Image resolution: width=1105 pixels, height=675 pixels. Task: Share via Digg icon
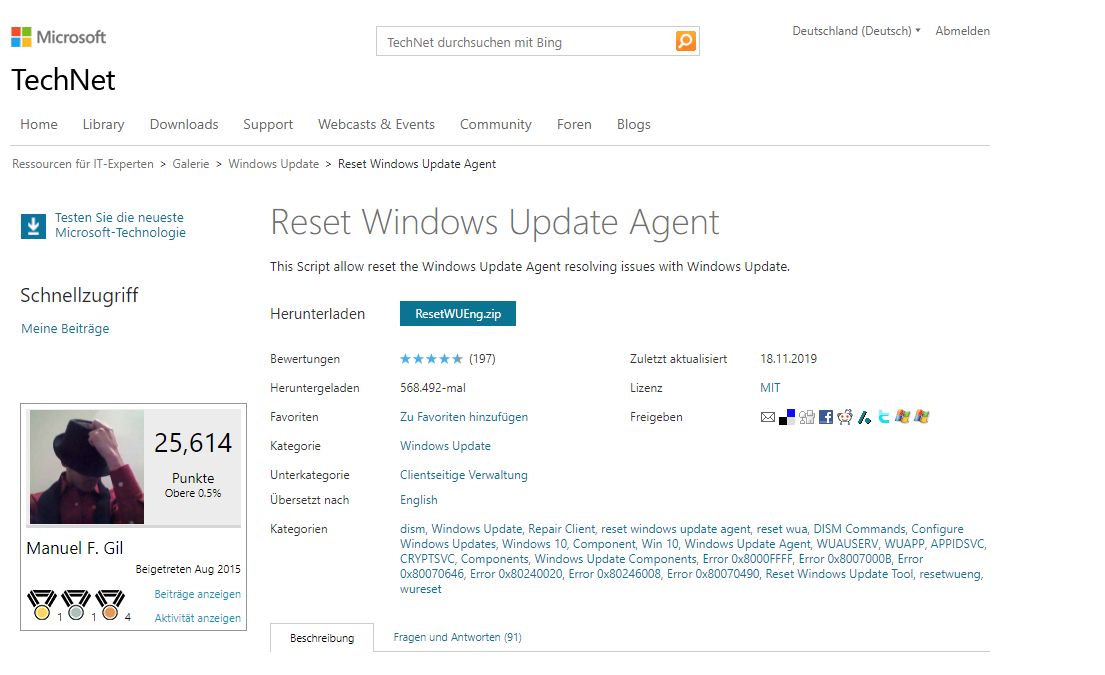click(807, 417)
